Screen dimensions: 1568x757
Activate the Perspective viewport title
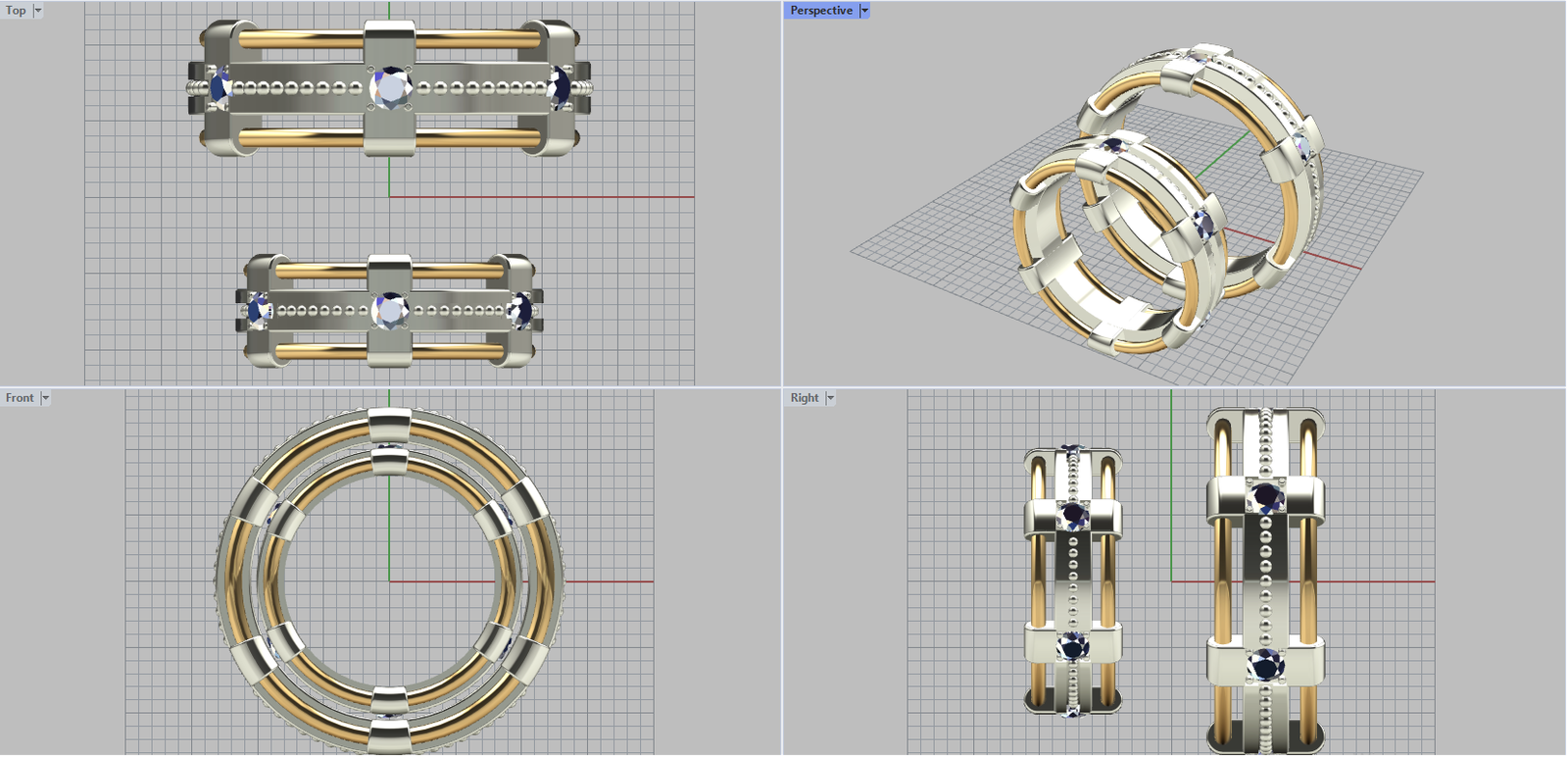point(820,11)
